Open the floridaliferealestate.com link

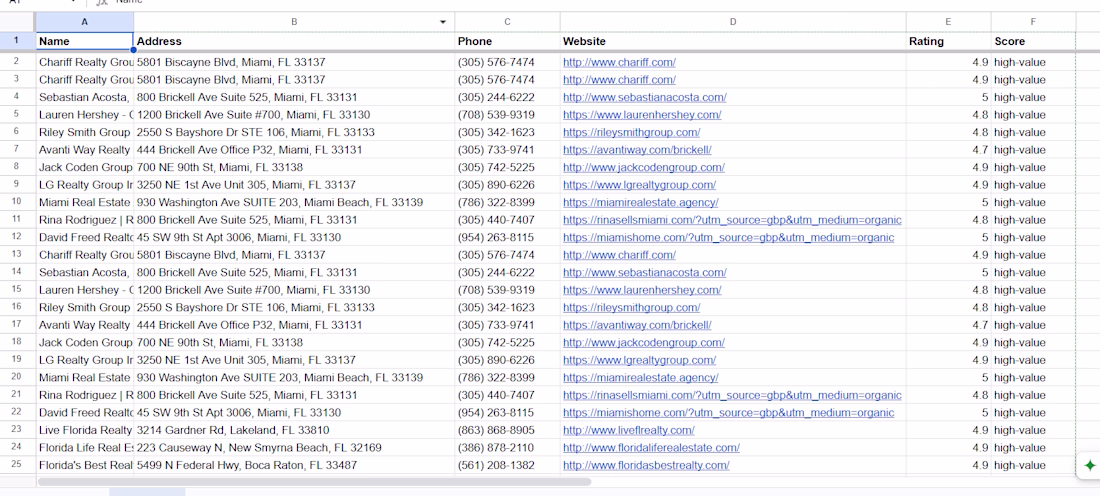(651, 448)
